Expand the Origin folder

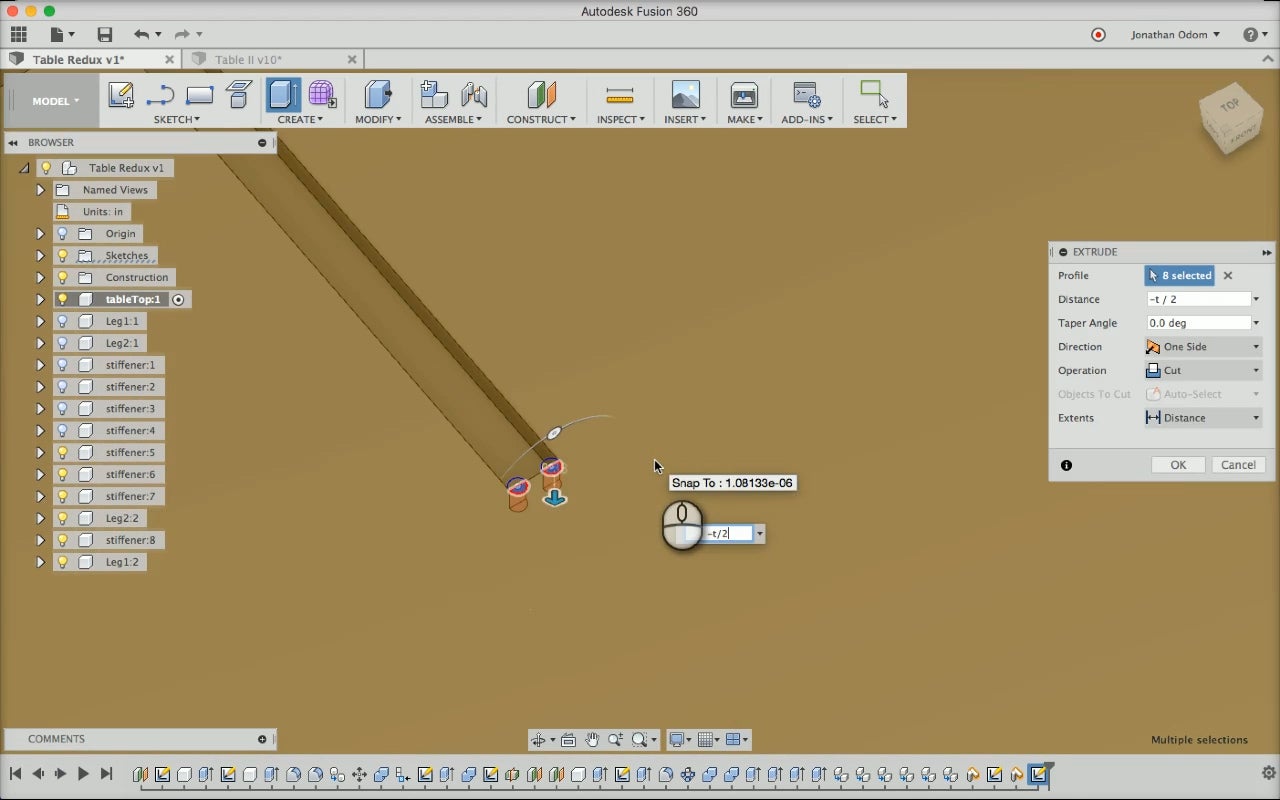(40, 233)
